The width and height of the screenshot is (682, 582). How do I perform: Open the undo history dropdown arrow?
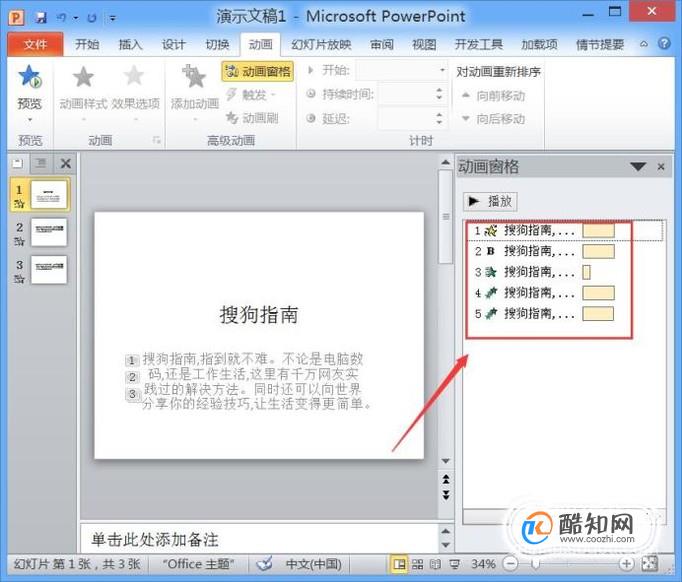click(76, 18)
